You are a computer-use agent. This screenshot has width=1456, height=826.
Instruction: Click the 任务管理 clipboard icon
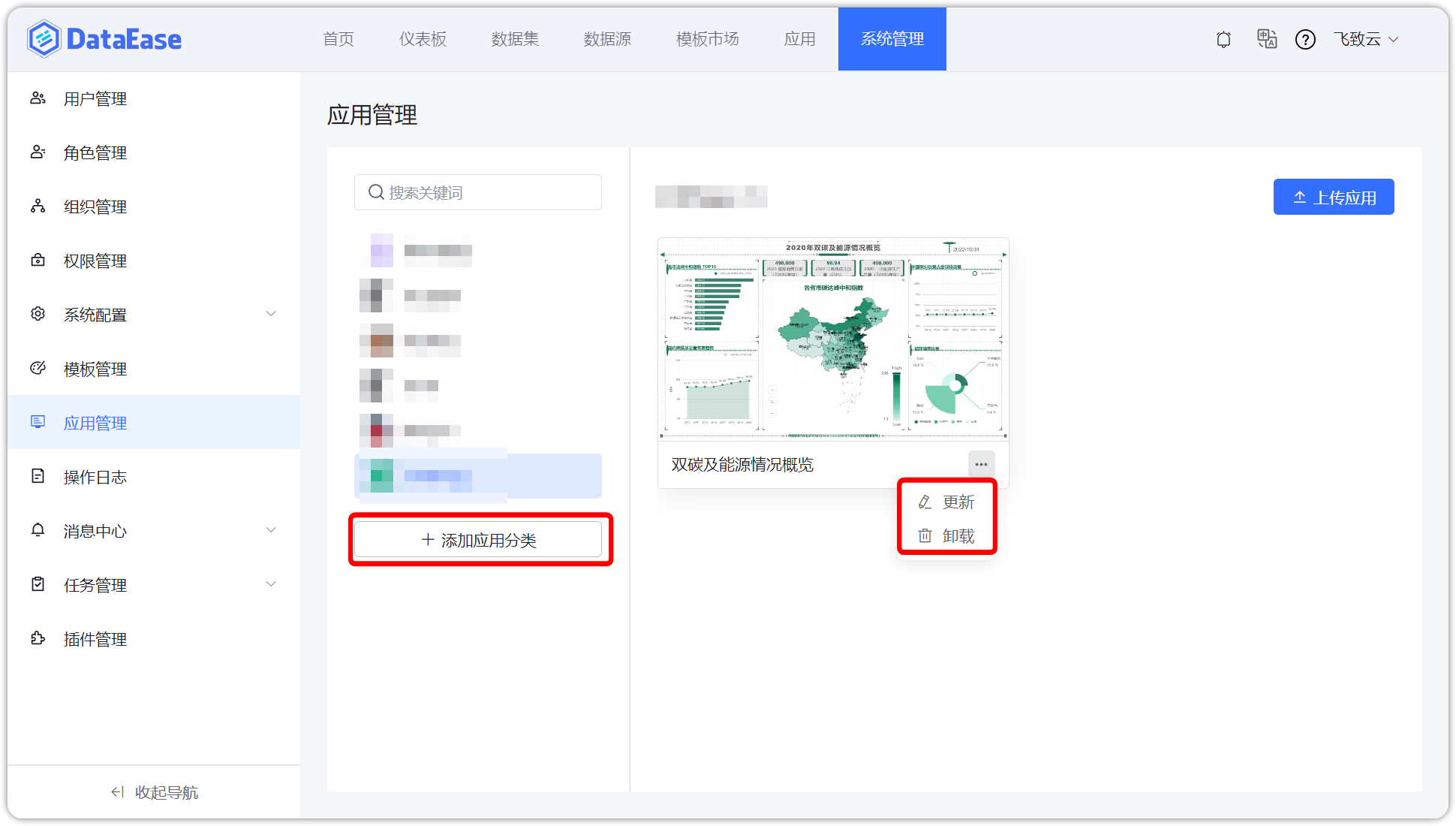click(38, 584)
